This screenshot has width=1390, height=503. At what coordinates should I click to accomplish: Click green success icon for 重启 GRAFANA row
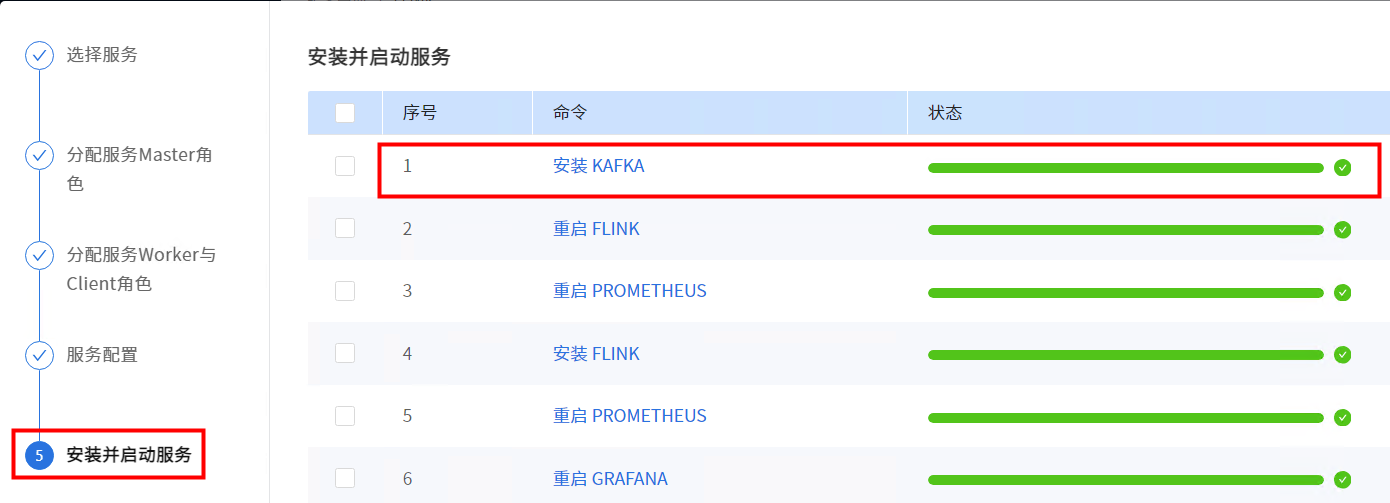1343,479
